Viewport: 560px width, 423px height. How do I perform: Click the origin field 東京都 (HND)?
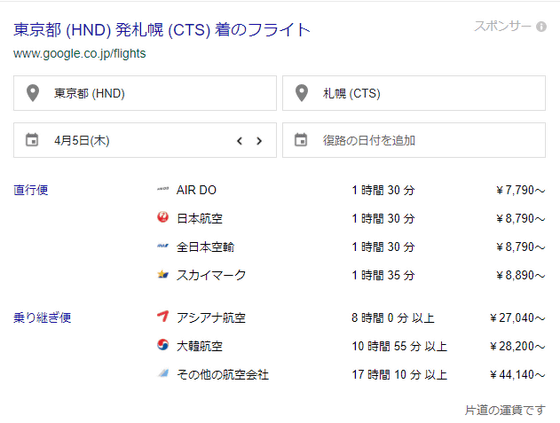point(145,93)
